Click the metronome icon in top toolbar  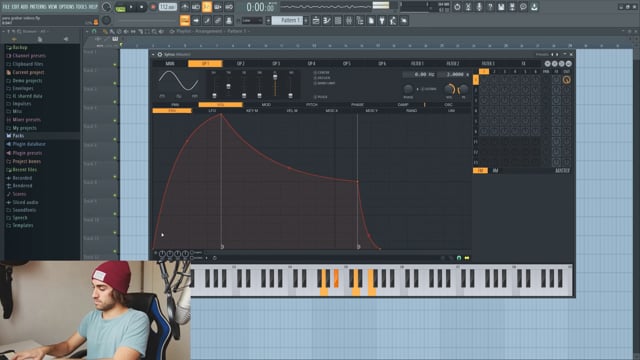point(185,7)
